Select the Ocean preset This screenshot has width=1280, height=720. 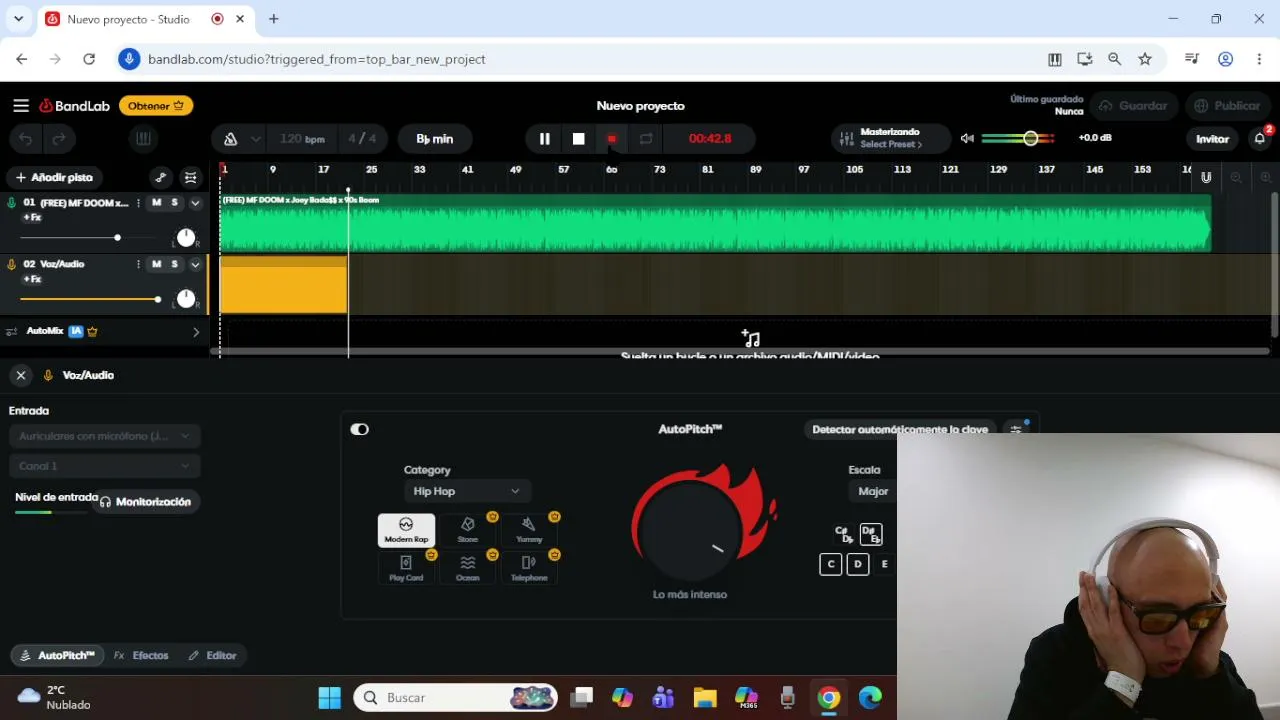click(x=468, y=568)
